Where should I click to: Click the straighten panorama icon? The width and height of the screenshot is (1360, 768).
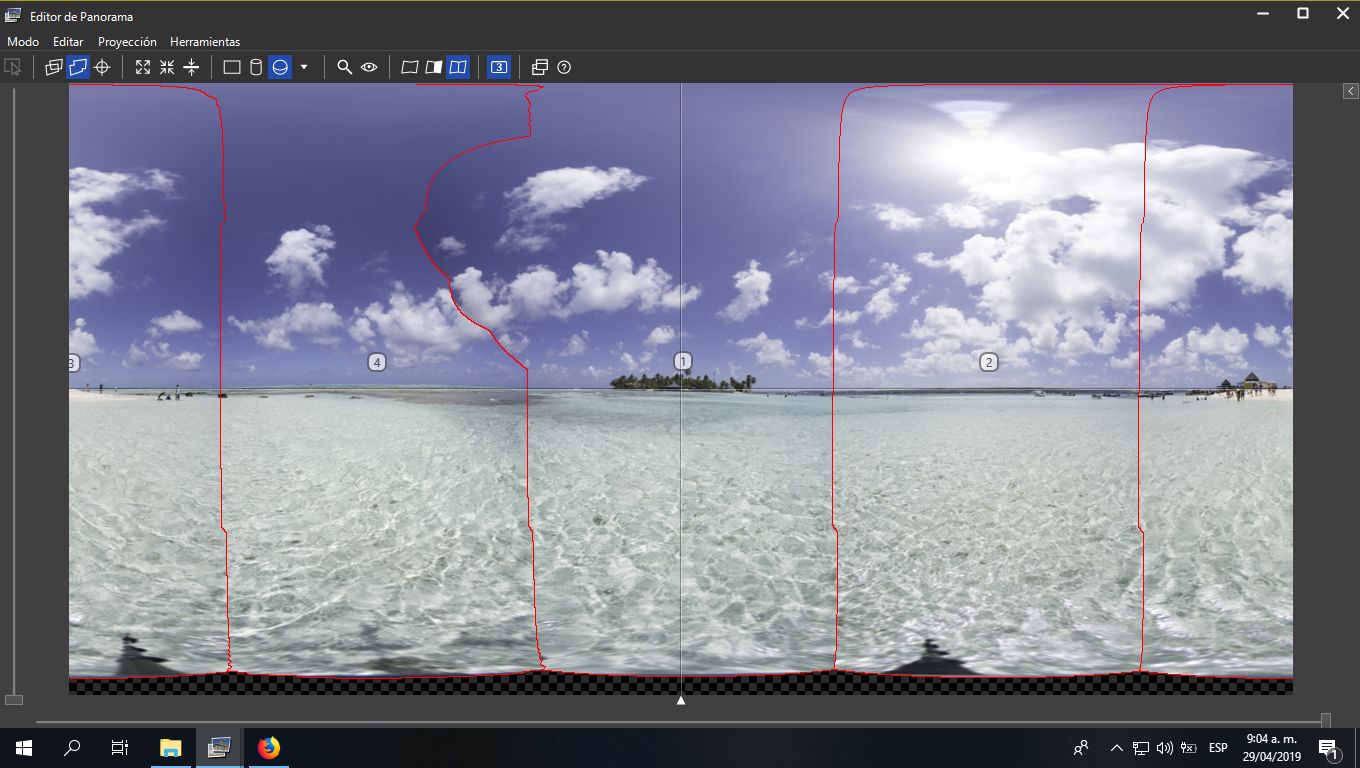pyautogui.click(x=191, y=67)
